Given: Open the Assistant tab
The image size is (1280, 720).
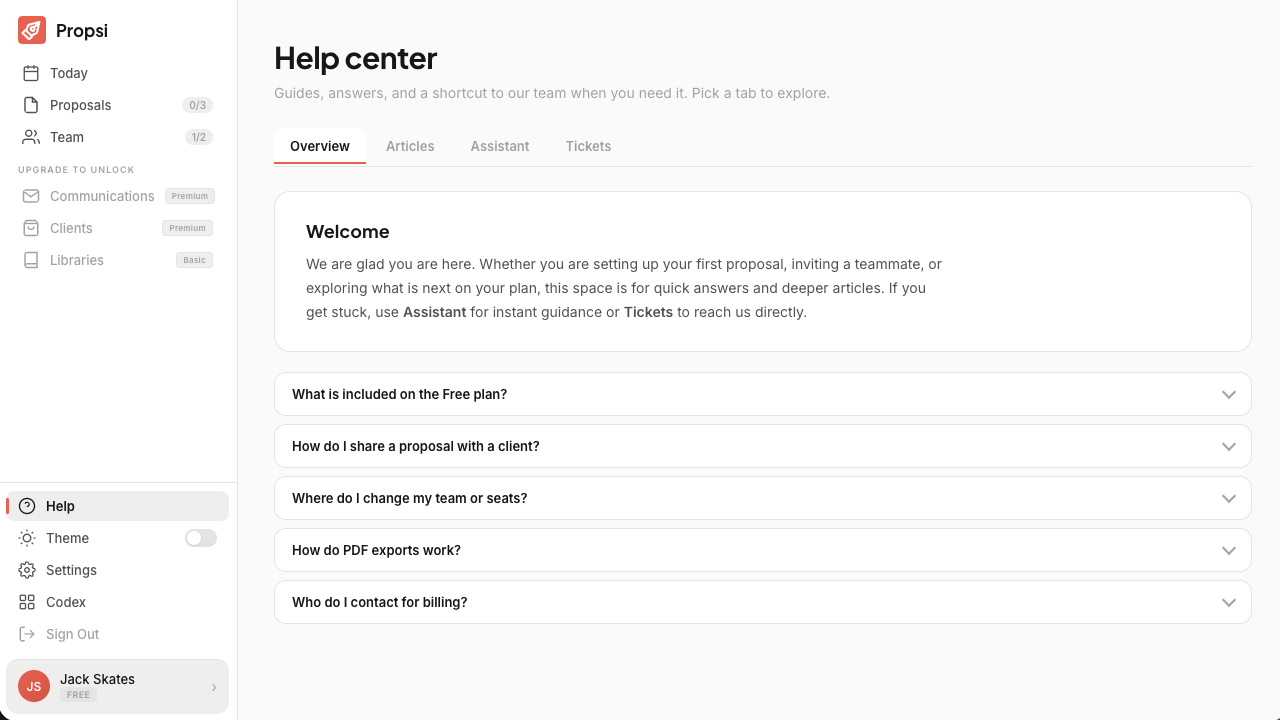Looking at the screenshot, I should (500, 146).
